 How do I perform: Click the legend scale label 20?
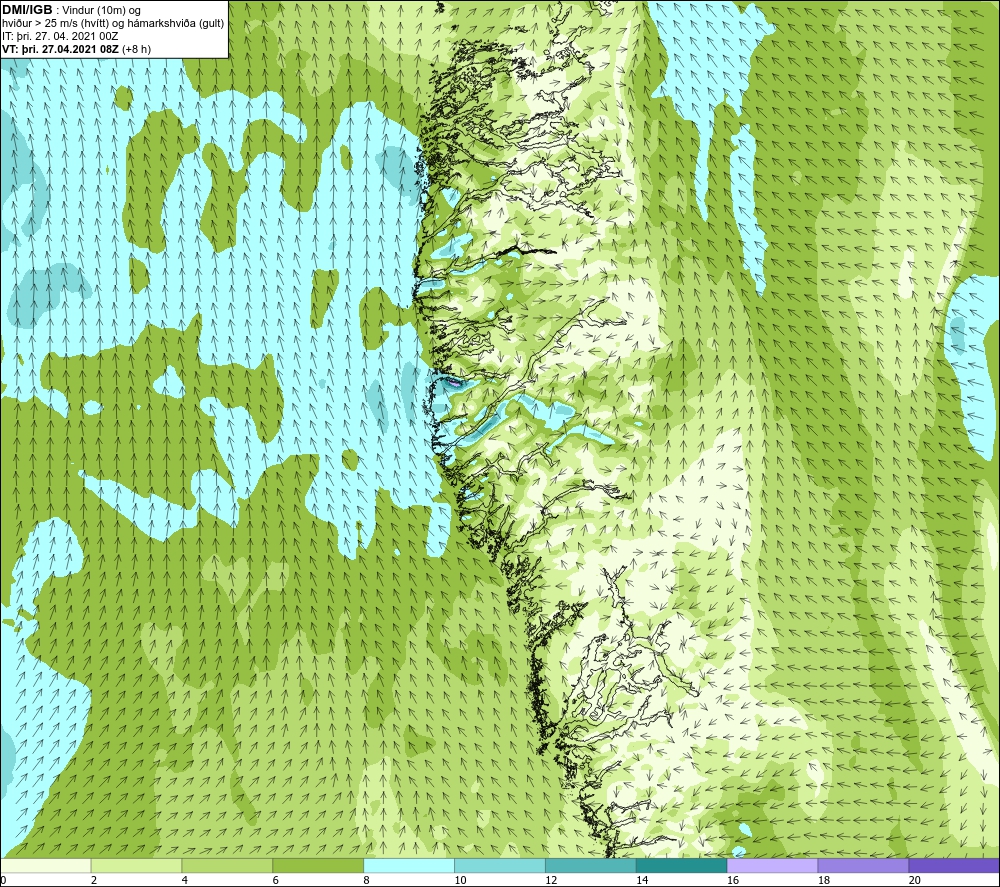coord(915,880)
